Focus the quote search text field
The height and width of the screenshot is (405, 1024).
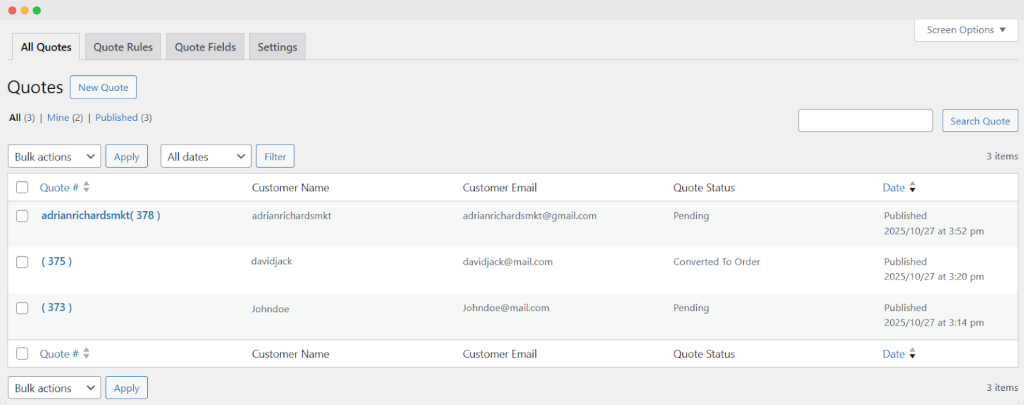click(865, 121)
